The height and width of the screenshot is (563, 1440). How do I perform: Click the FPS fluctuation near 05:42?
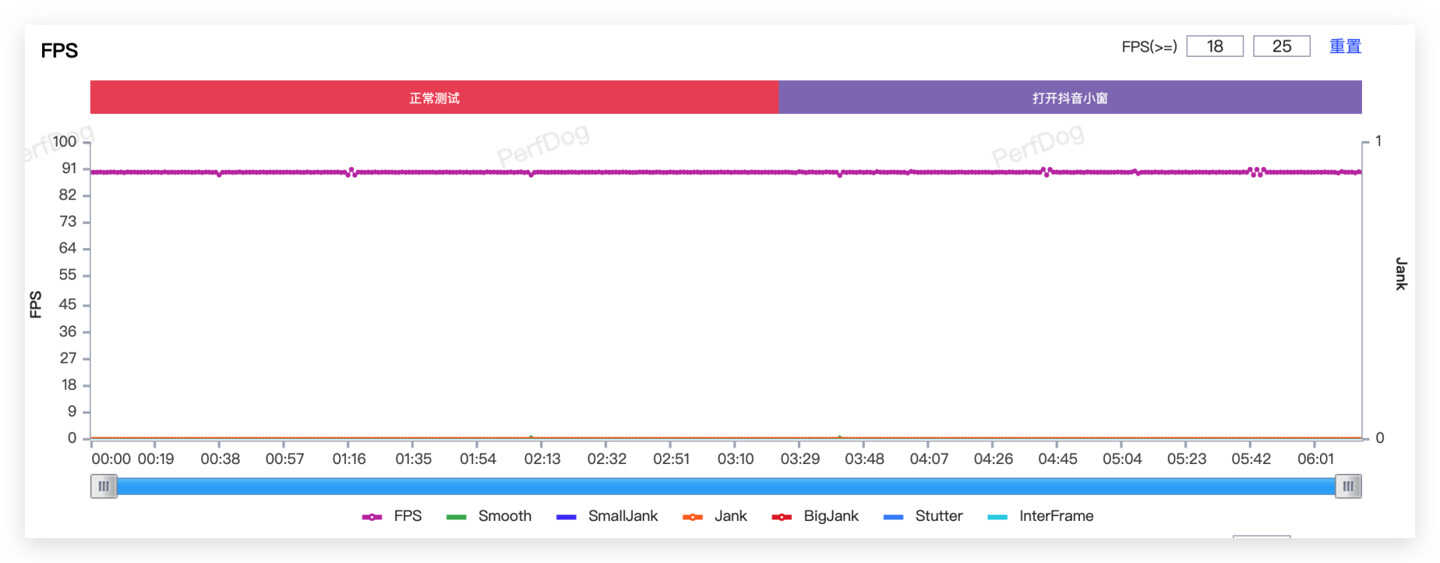(1256, 171)
